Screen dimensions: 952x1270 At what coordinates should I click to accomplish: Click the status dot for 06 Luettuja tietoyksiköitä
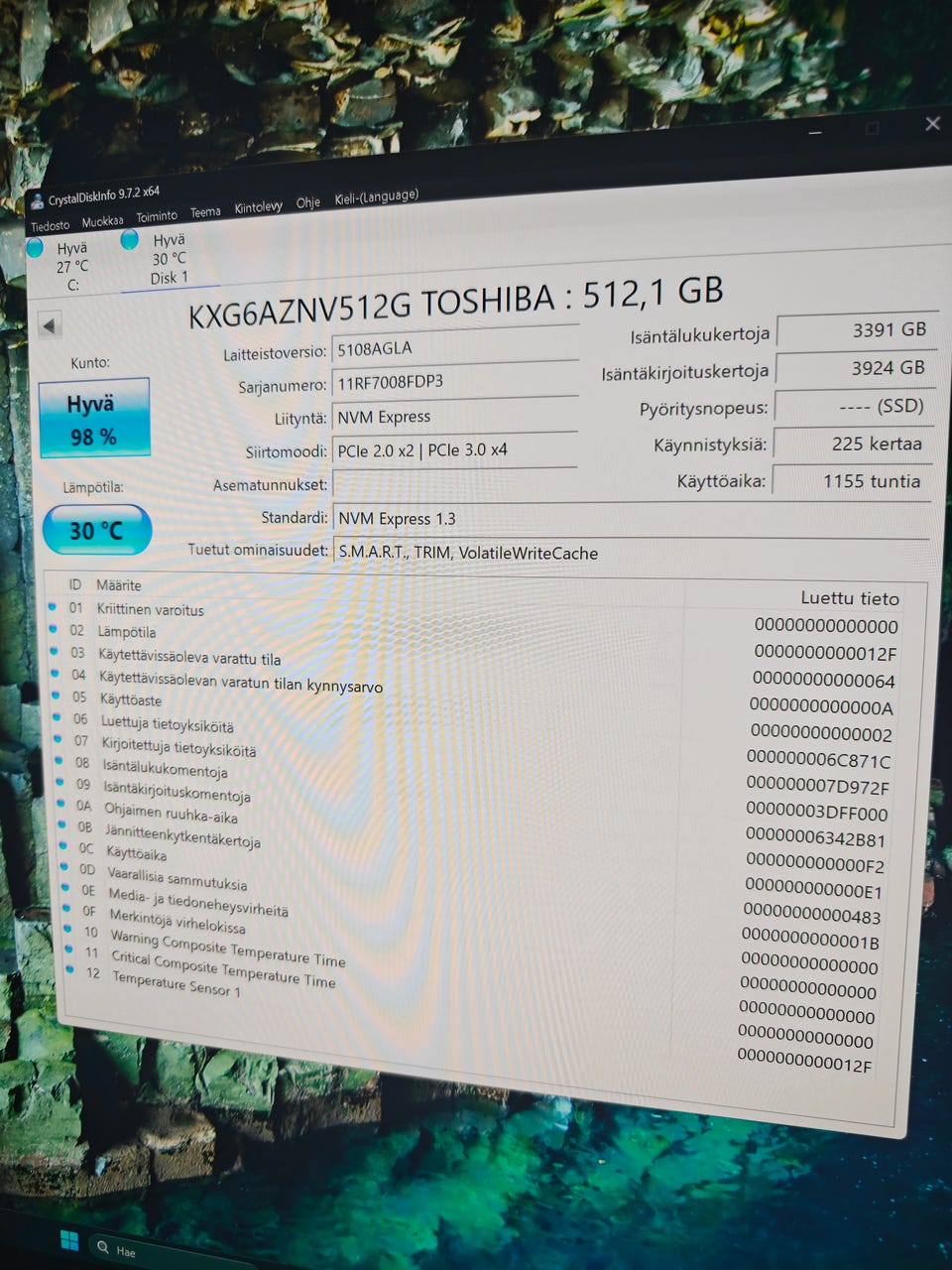click(58, 716)
